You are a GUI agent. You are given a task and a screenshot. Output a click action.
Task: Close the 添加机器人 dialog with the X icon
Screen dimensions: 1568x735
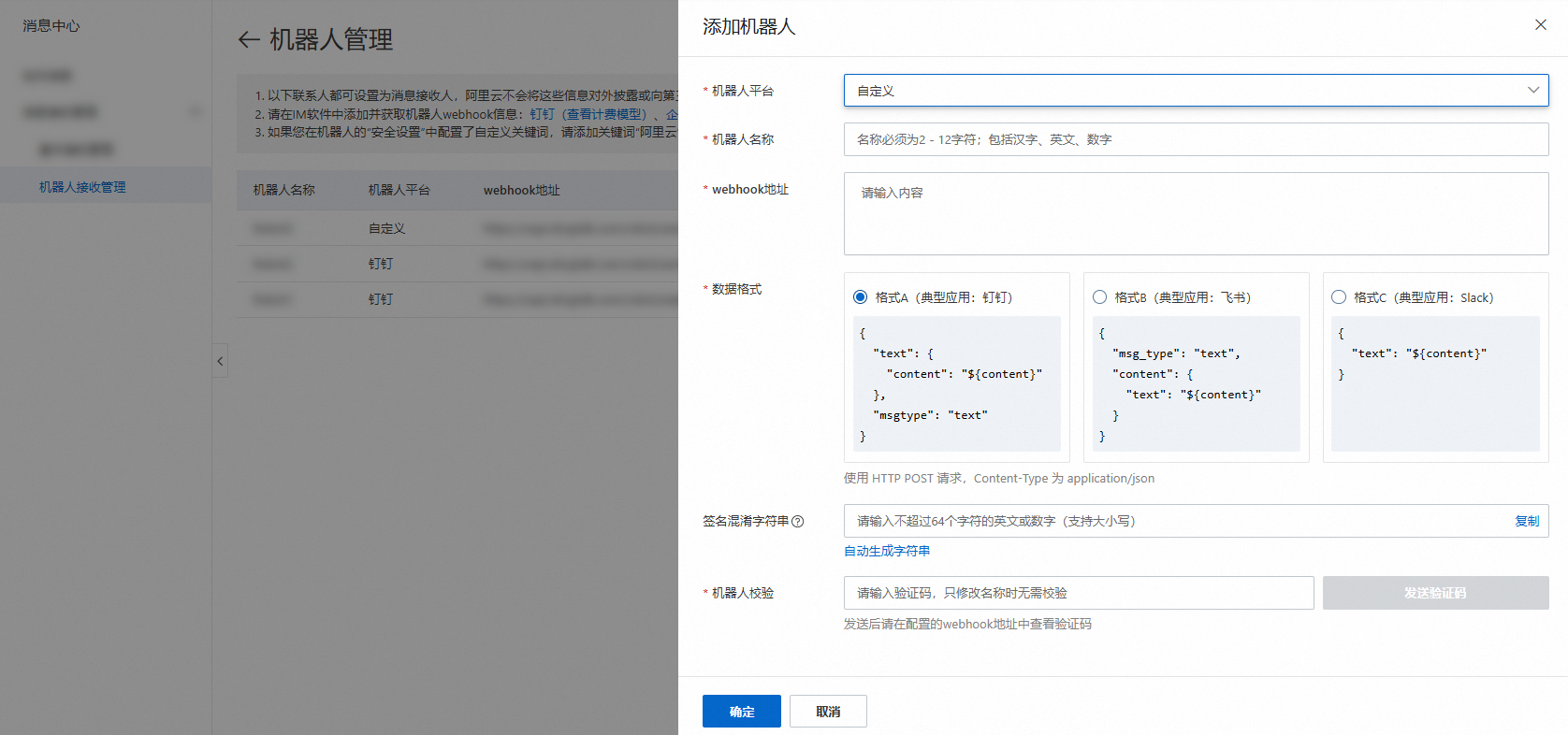tap(1541, 25)
